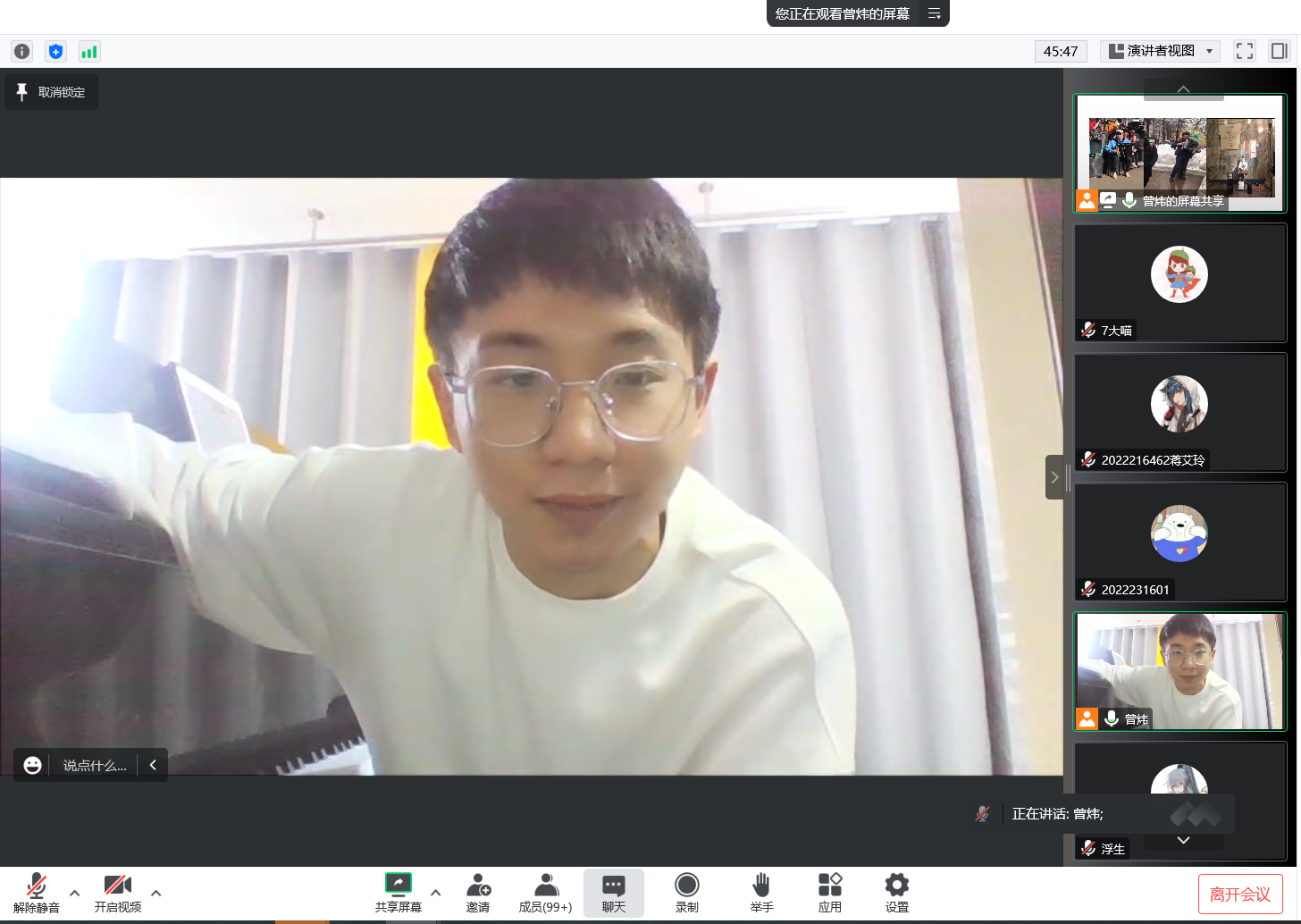Open the emoji reaction smiley

33,765
